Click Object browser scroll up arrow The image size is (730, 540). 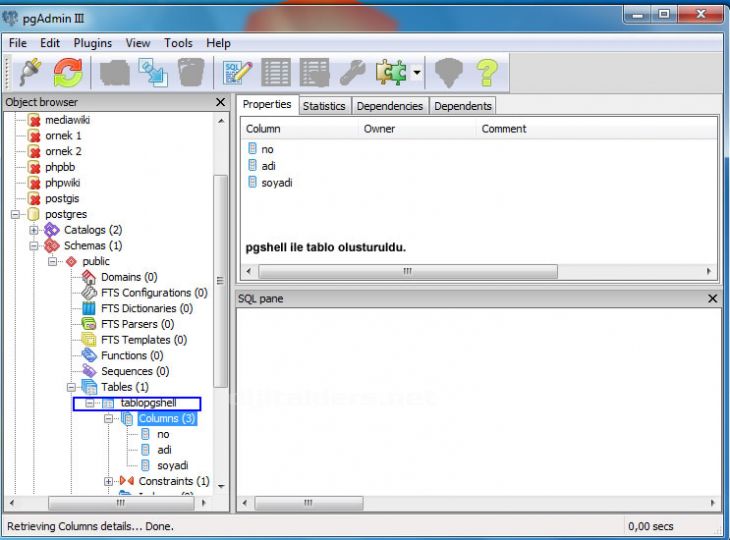(x=221, y=121)
